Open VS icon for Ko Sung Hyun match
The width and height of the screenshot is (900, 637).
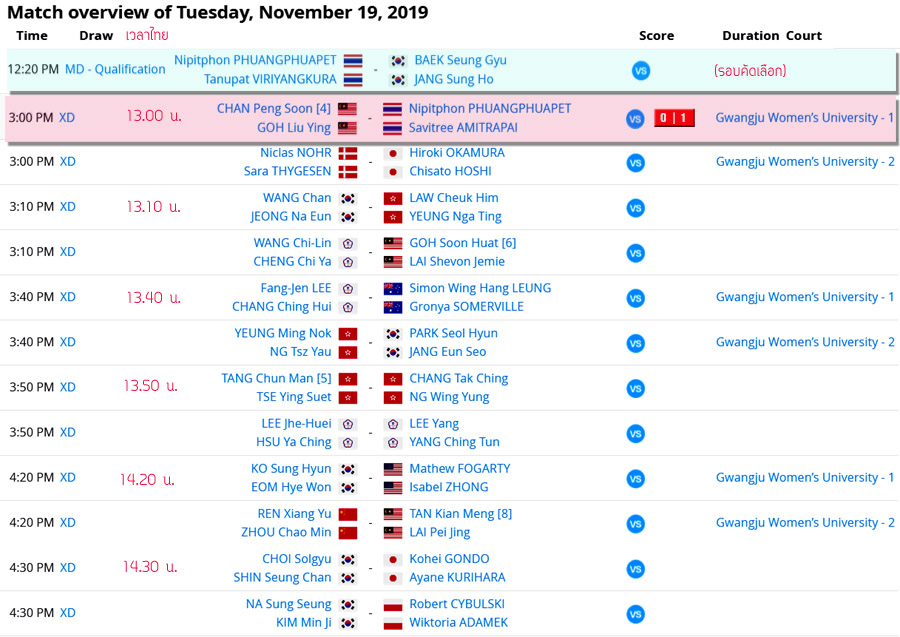[635, 479]
